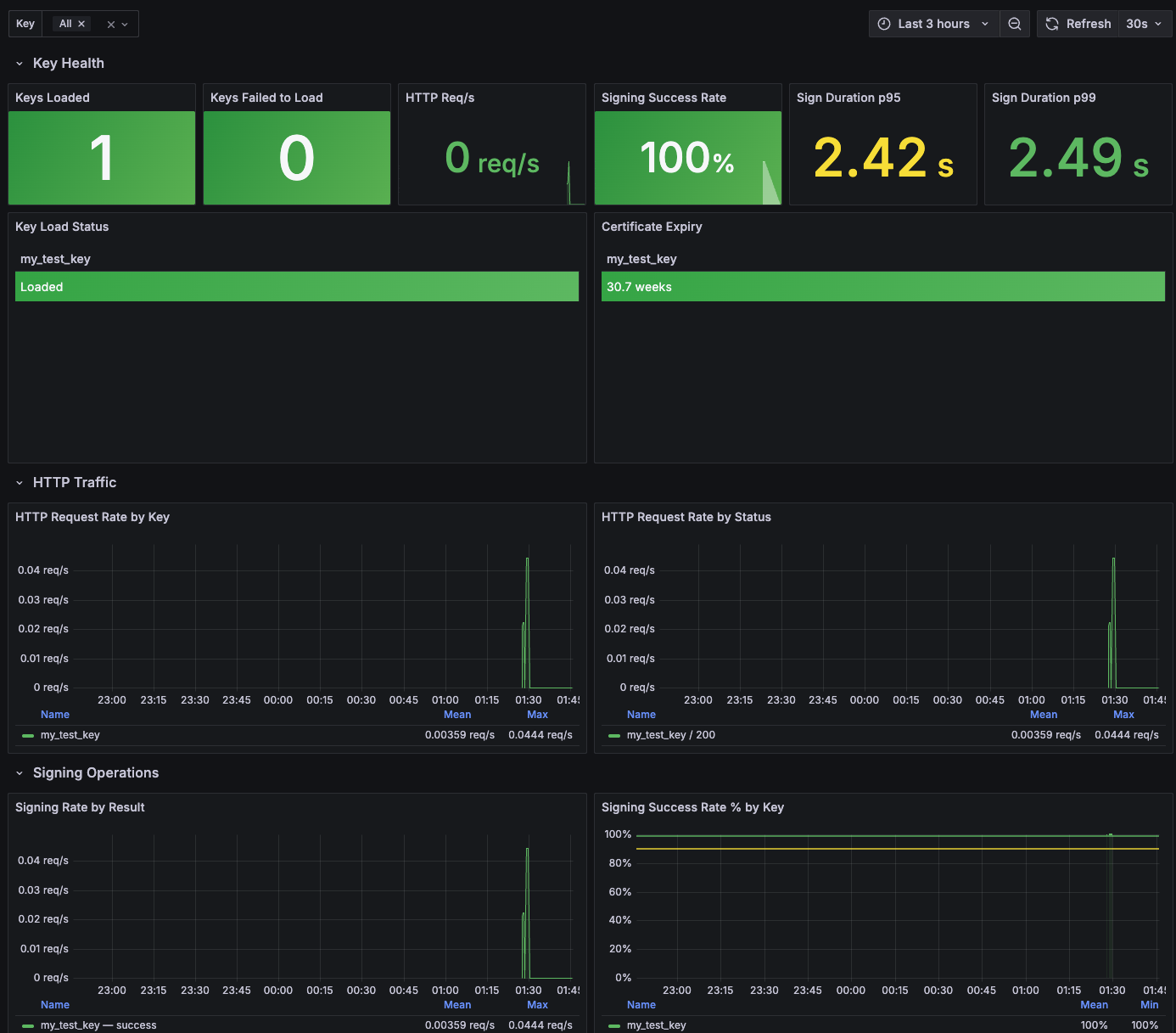The image size is (1176, 1033).
Task: Open the clock icon time picker
Action: 884,24
